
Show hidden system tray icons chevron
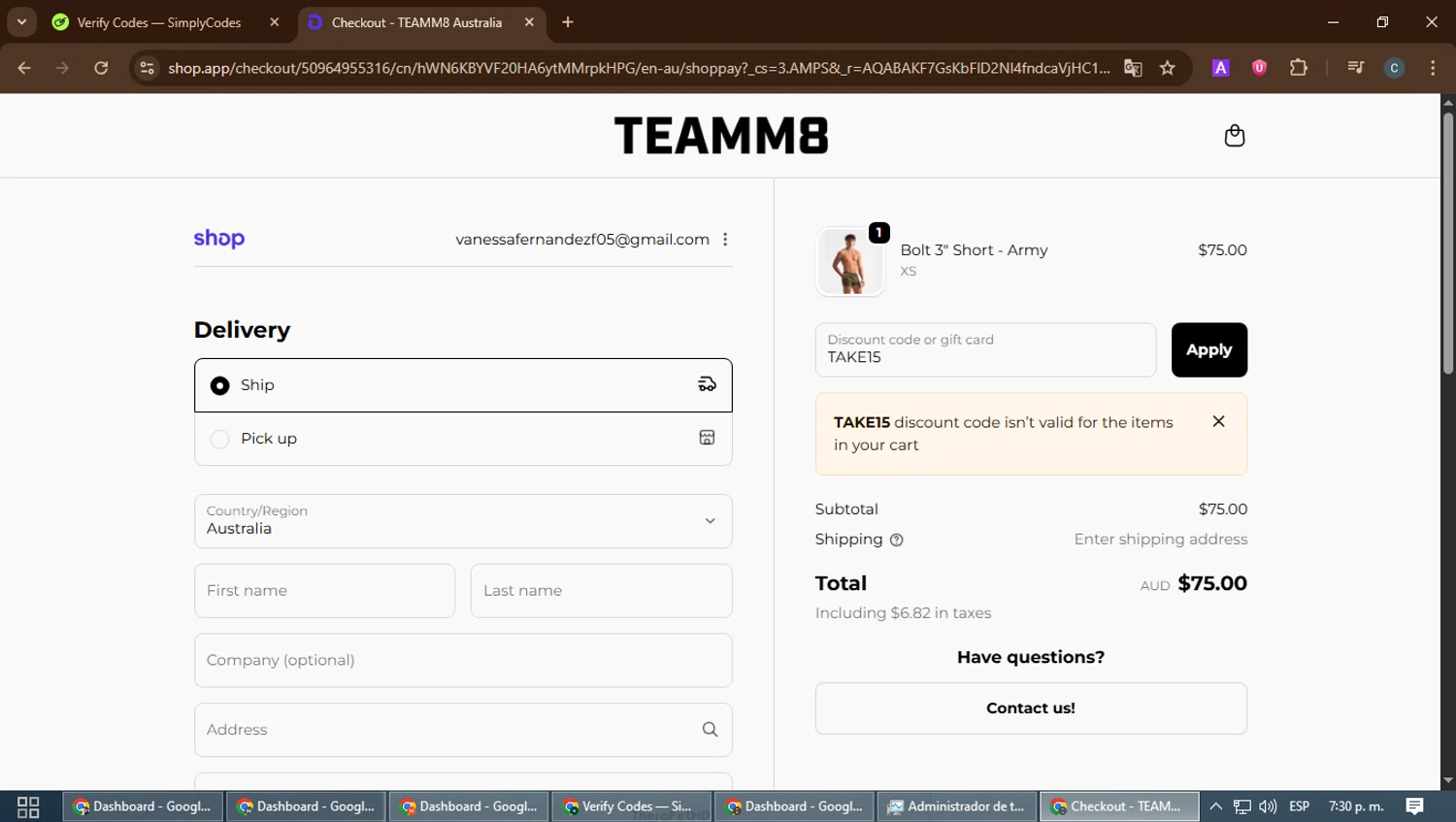1215,806
